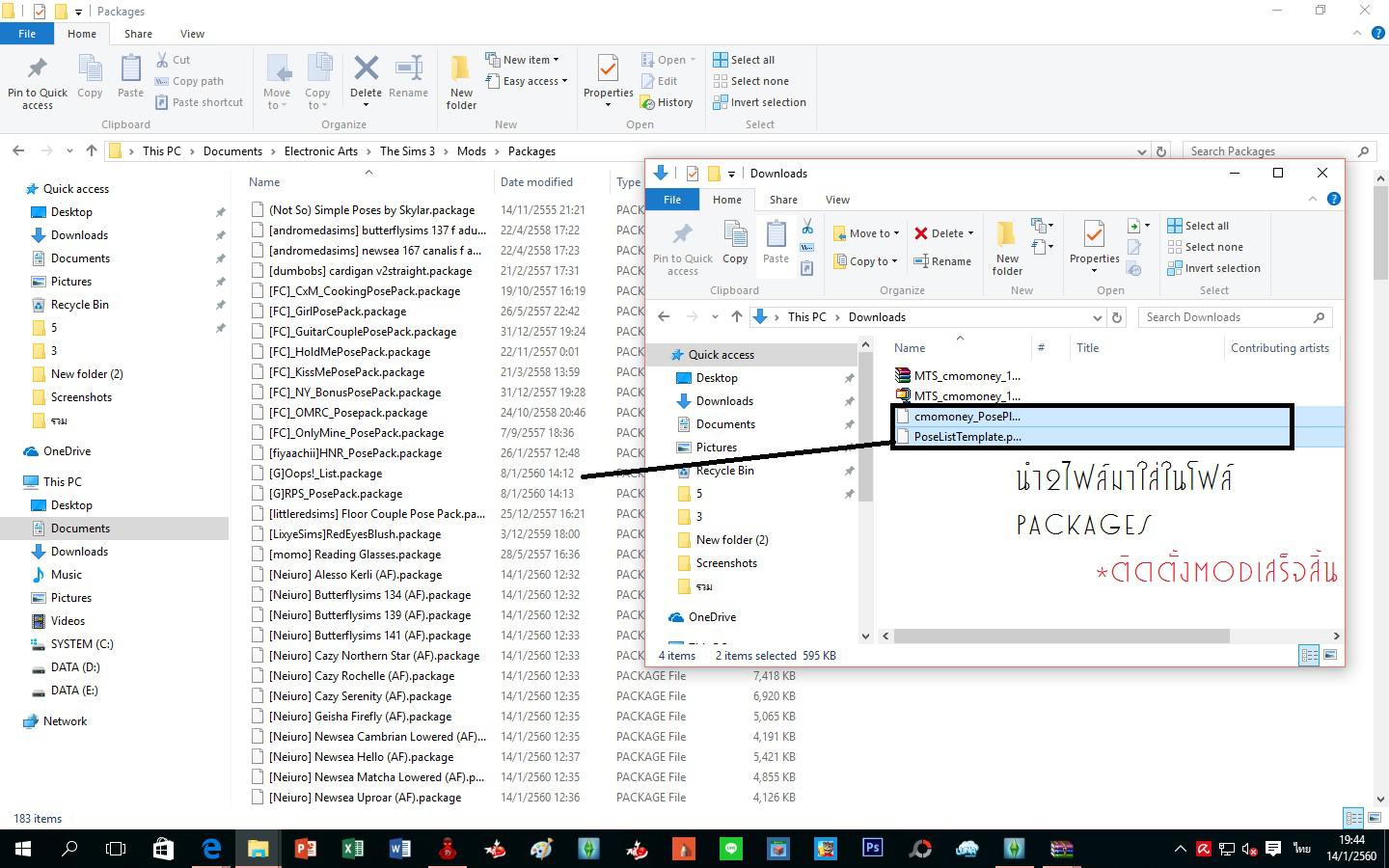The height and width of the screenshot is (868, 1389).
Task: Open Properties in Downloads window ribbon
Action: (x=1094, y=247)
